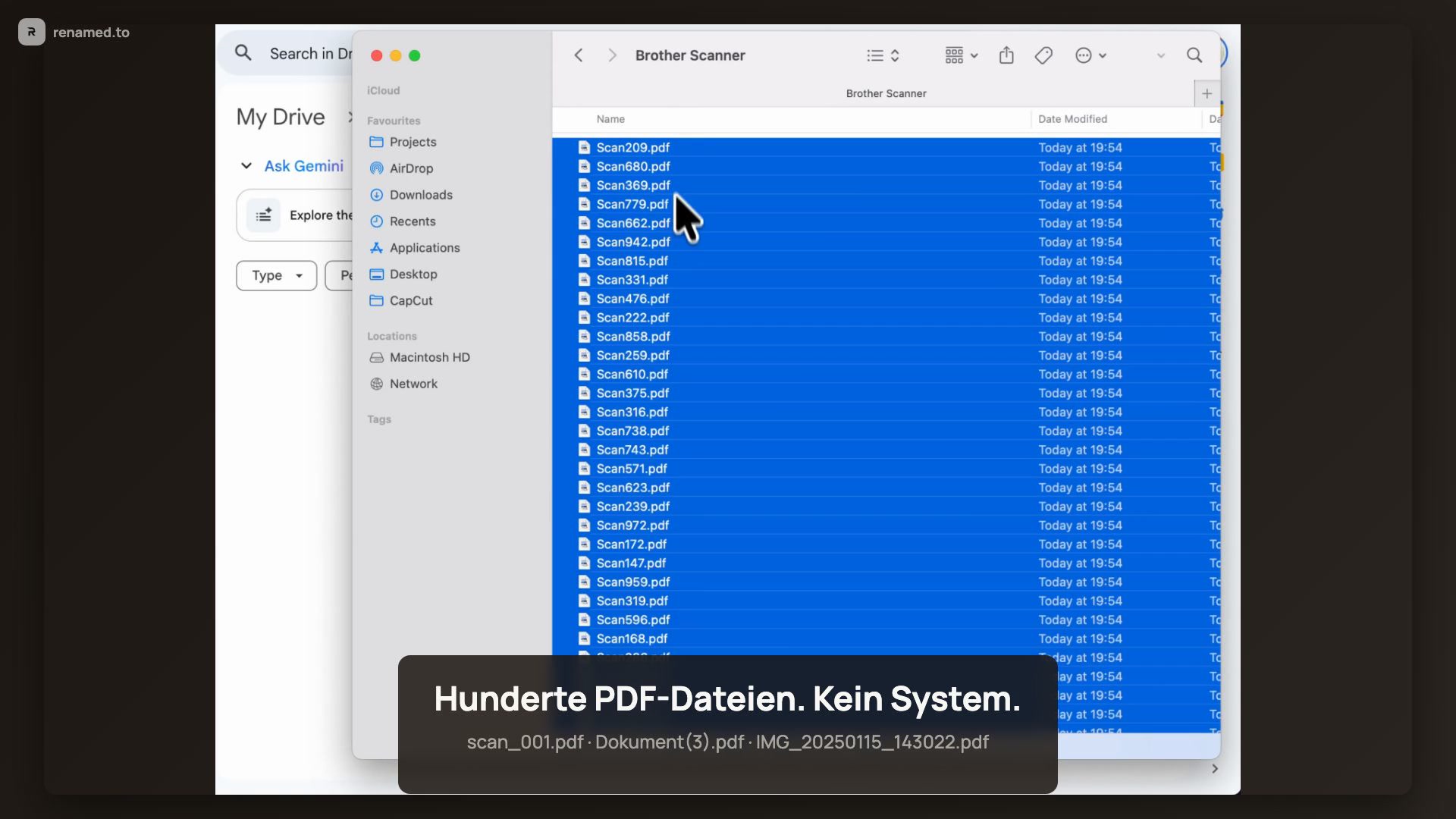This screenshot has height=819, width=1456.
Task: Open the Group By grid dropdown
Action: point(962,55)
